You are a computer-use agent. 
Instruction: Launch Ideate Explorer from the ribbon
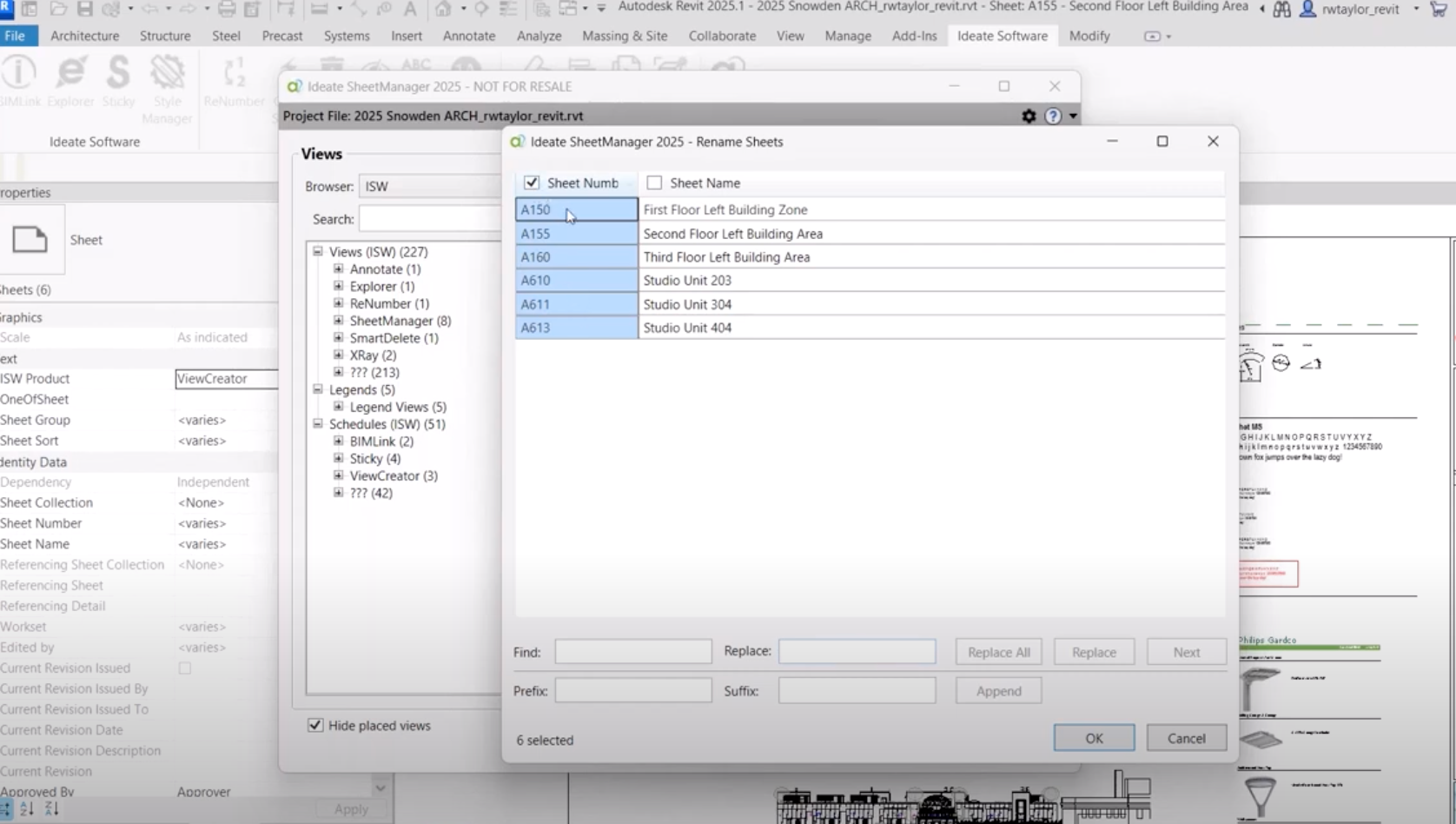tap(70, 83)
